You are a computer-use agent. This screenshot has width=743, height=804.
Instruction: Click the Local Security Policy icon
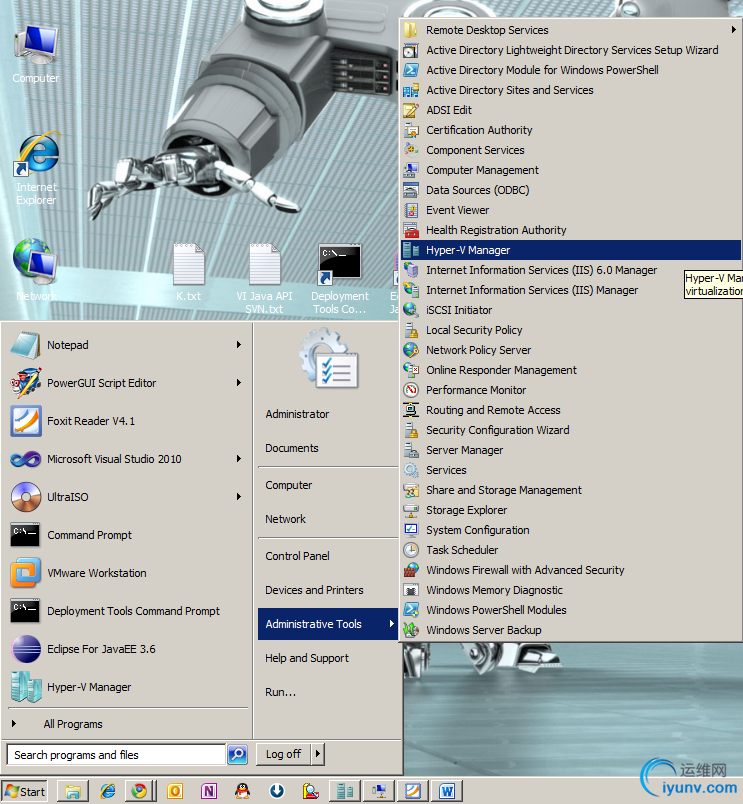tap(411, 330)
